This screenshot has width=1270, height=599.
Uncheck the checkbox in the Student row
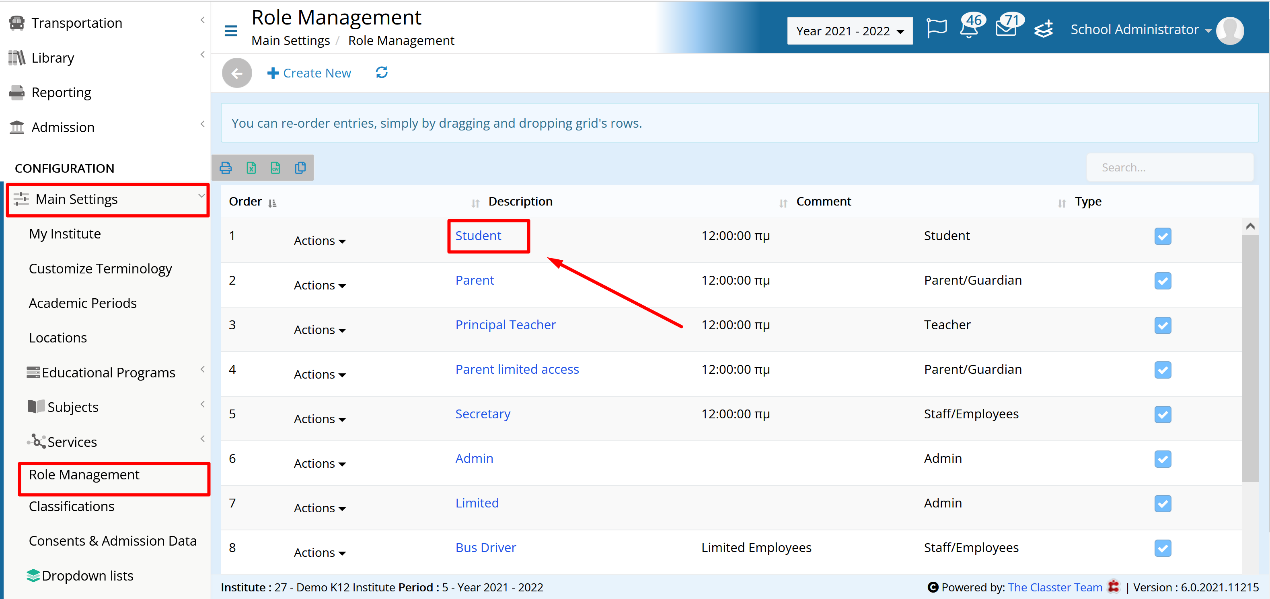(1163, 237)
